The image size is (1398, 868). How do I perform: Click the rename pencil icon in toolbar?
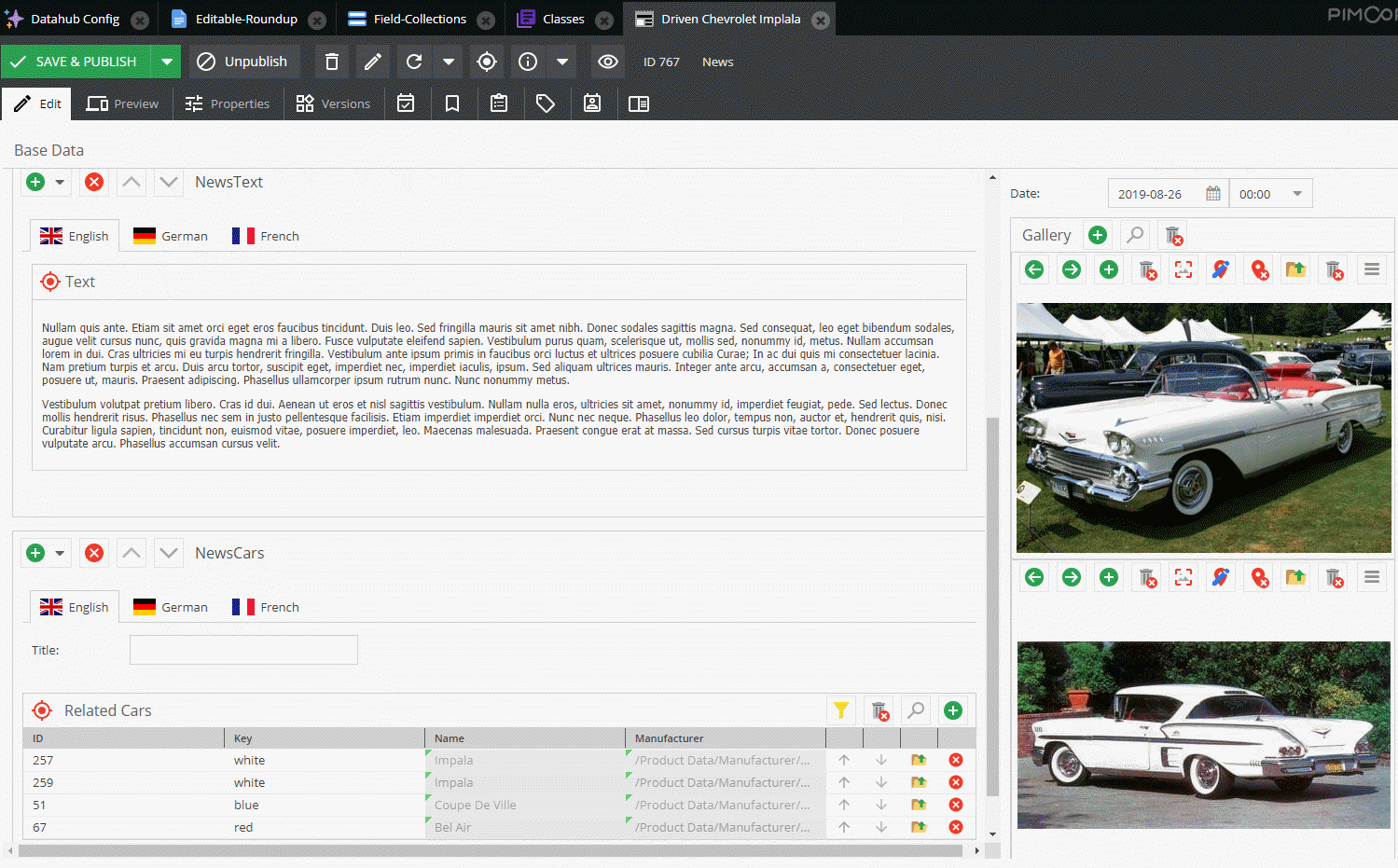(372, 62)
